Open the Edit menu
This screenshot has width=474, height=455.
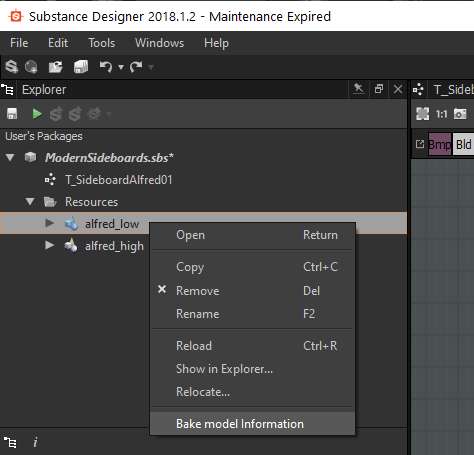pos(58,43)
